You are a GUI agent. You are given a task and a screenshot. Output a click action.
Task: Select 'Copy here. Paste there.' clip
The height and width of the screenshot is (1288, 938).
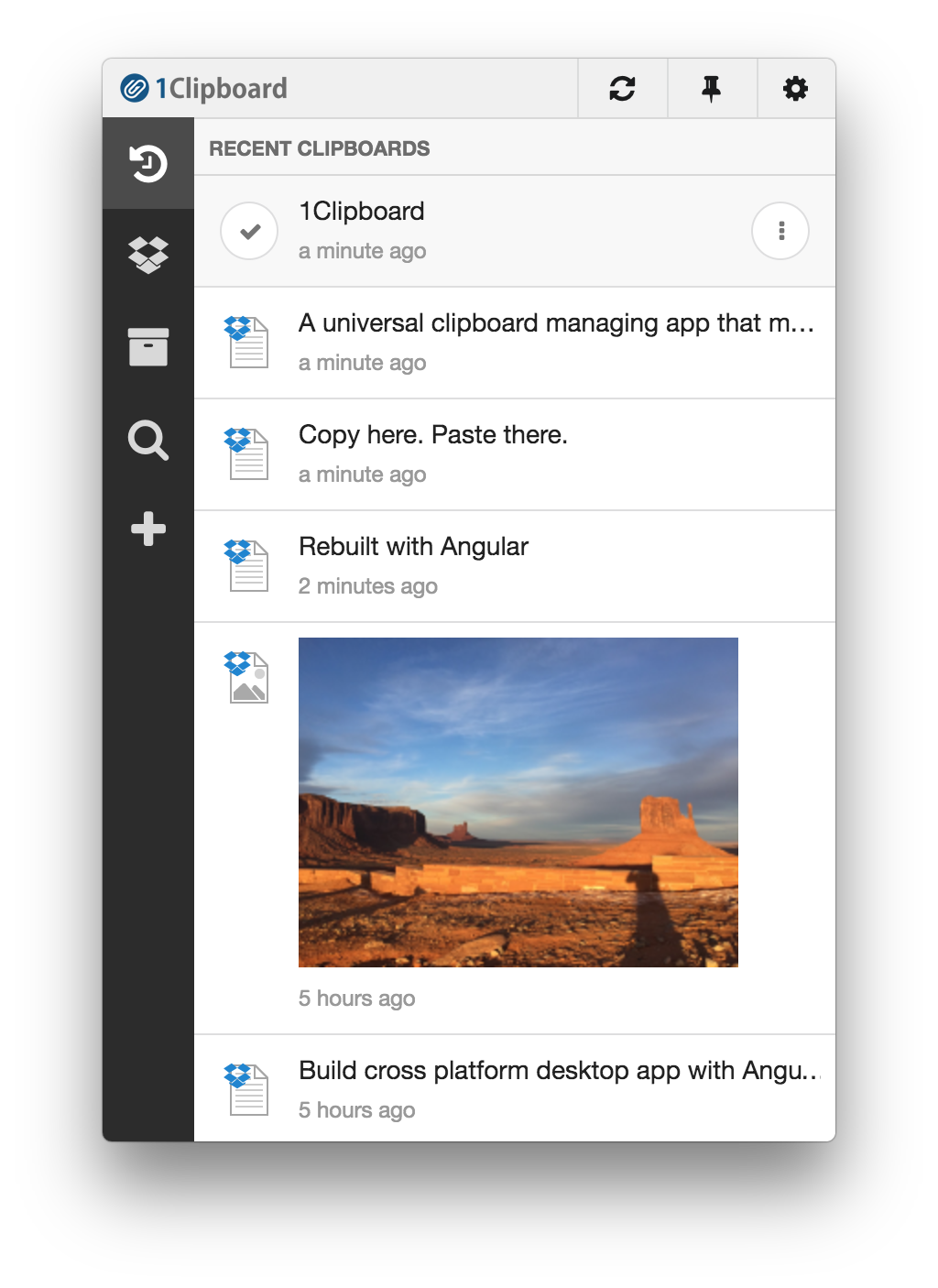point(433,435)
